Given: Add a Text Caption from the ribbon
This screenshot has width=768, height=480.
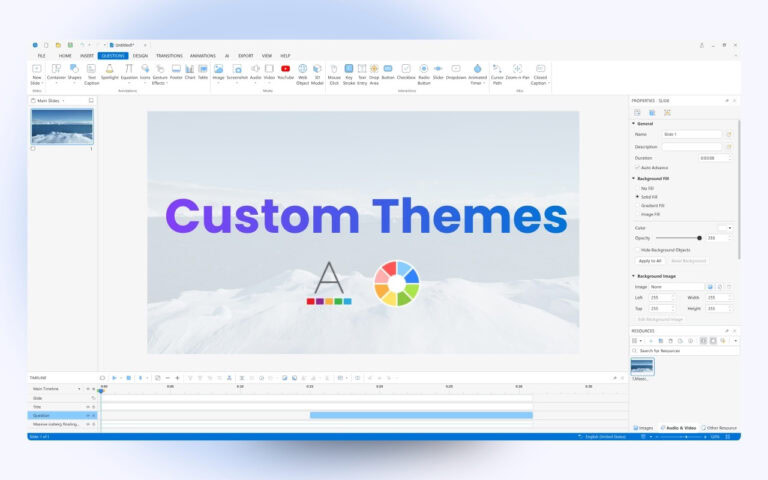Looking at the screenshot, I should click(x=91, y=74).
